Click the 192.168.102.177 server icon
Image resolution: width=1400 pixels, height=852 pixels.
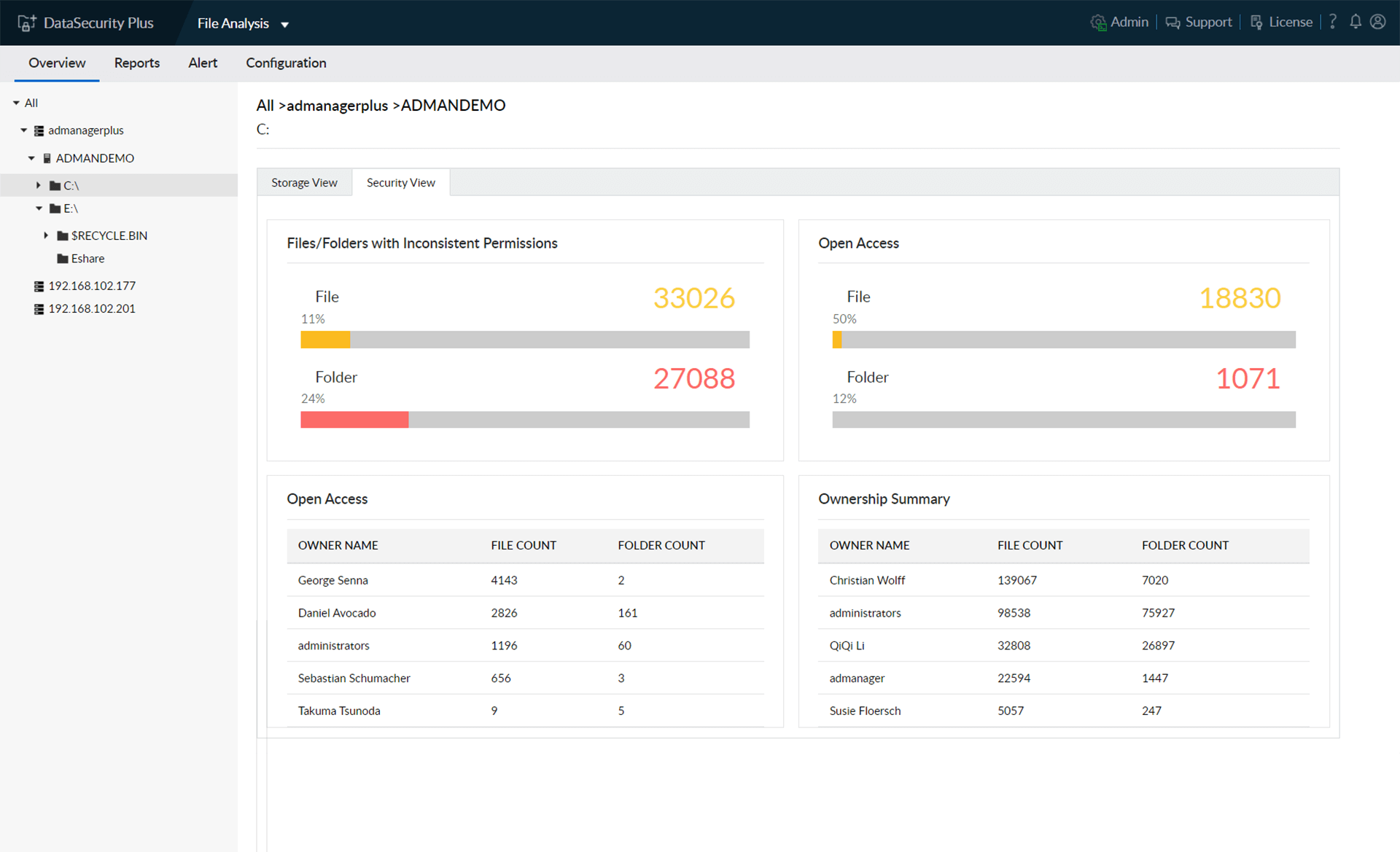39,286
